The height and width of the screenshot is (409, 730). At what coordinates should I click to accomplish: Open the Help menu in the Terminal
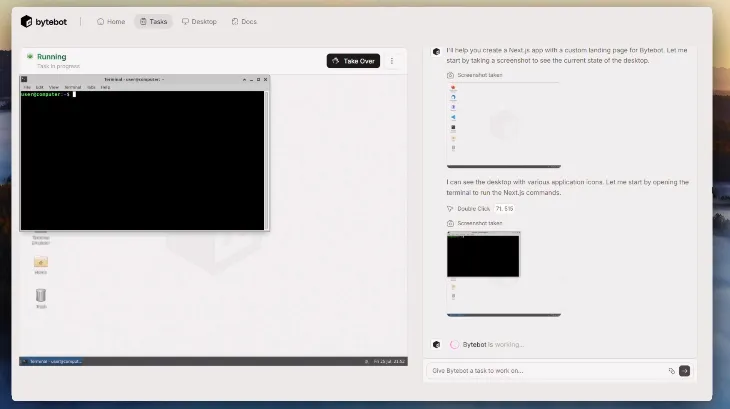click(x=105, y=87)
